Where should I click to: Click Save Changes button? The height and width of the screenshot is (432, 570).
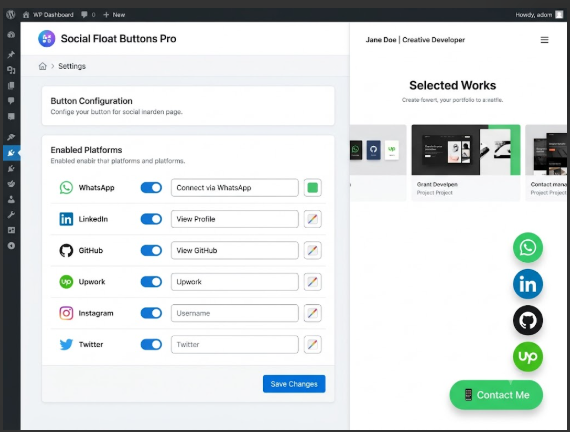coord(294,384)
